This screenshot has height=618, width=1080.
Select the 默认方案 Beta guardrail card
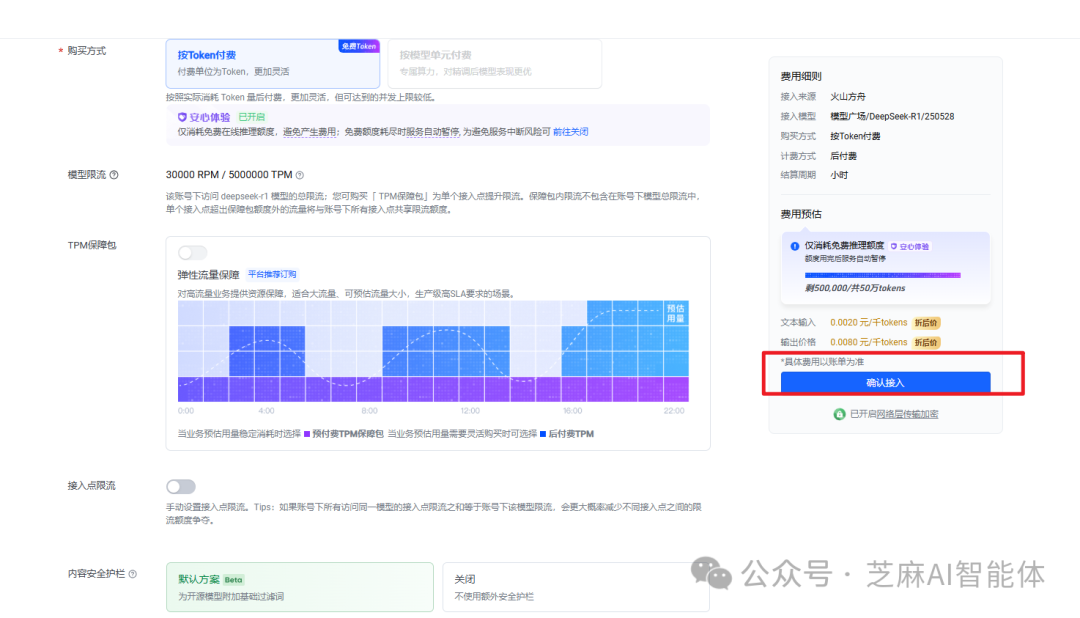tap(298, 585)
